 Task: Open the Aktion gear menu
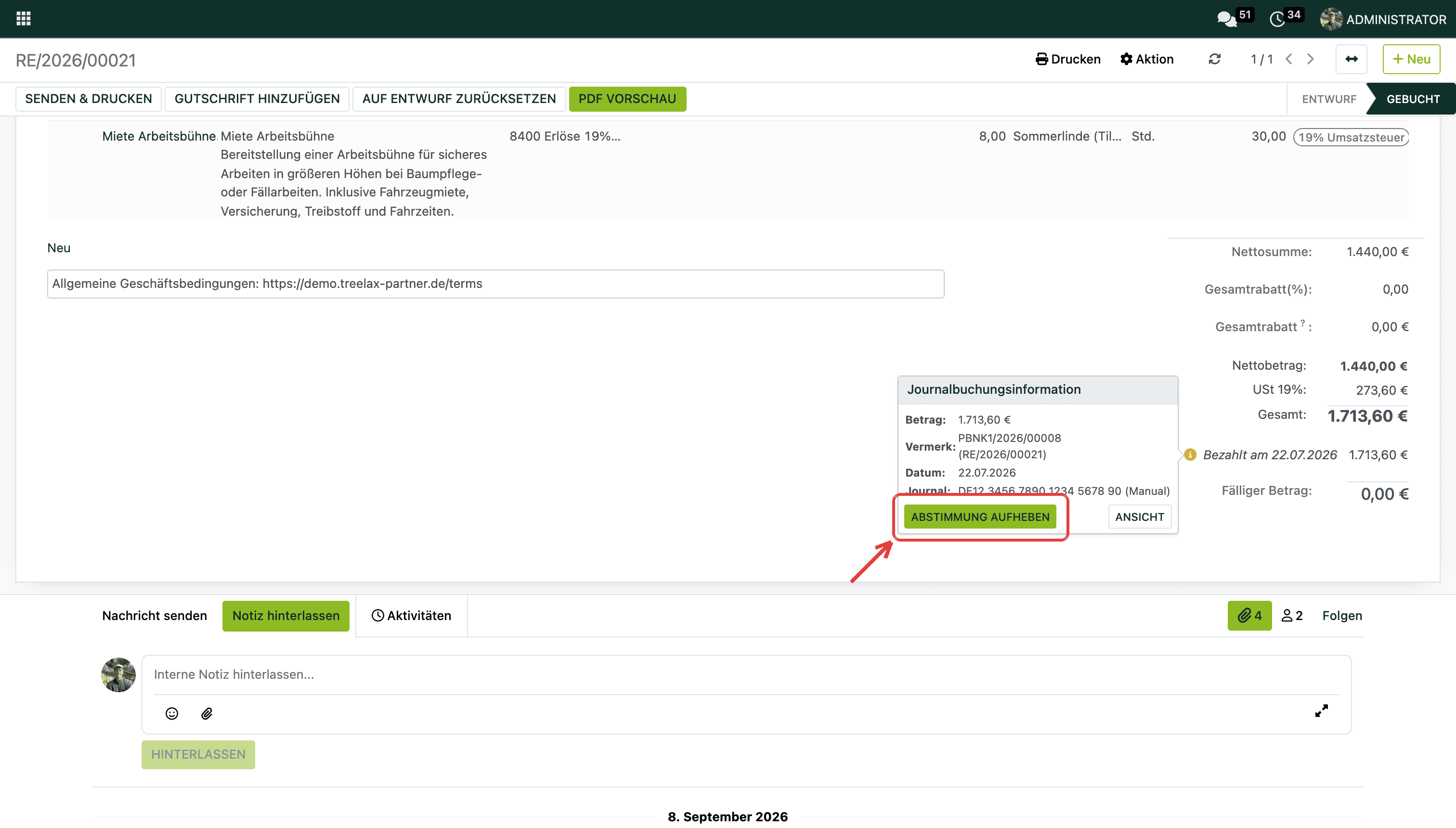point(1146,59)
